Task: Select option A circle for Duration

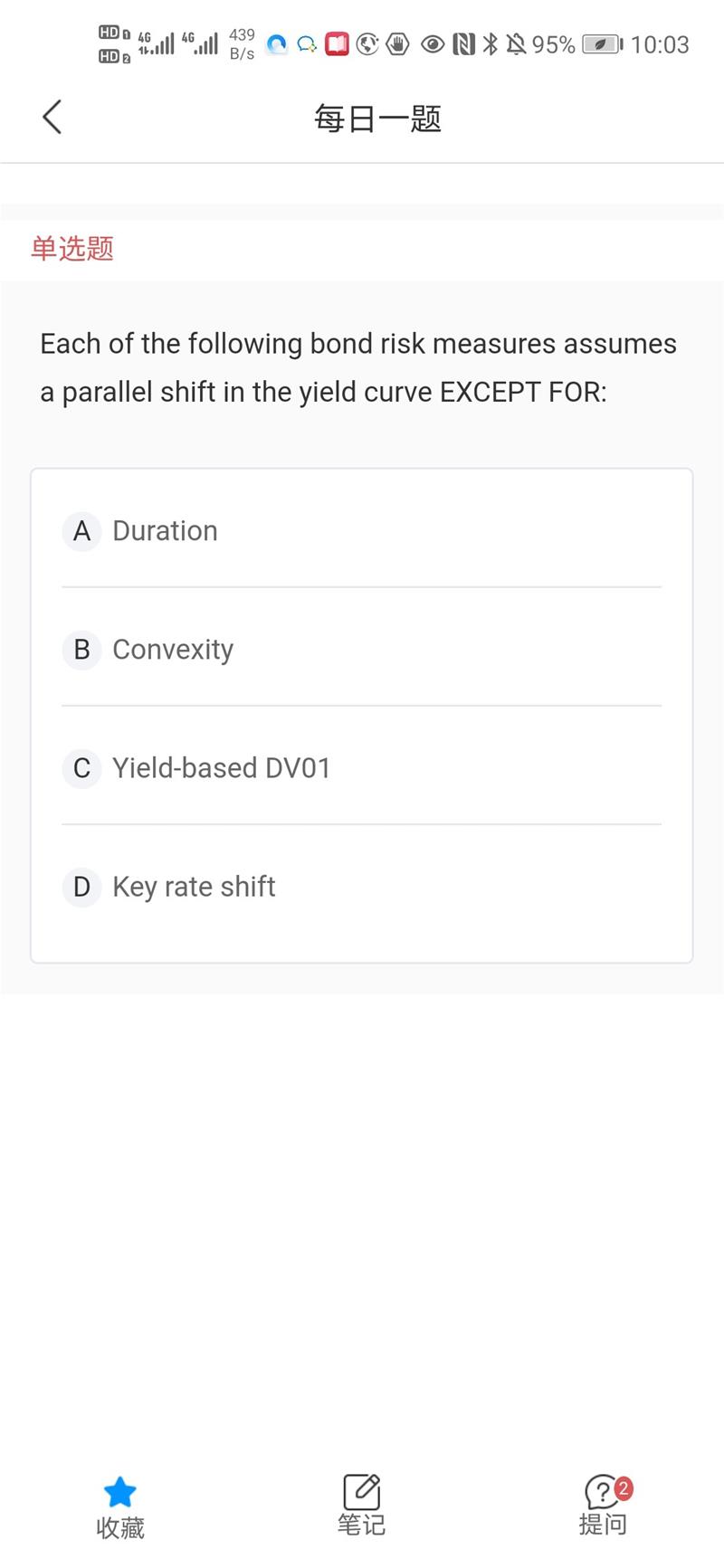Action: 81,531
